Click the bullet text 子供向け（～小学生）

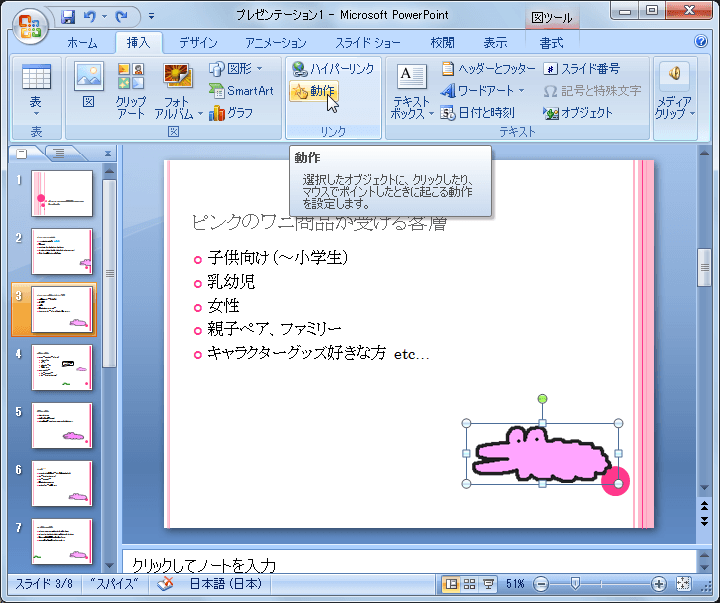click(x=278, y=258)
